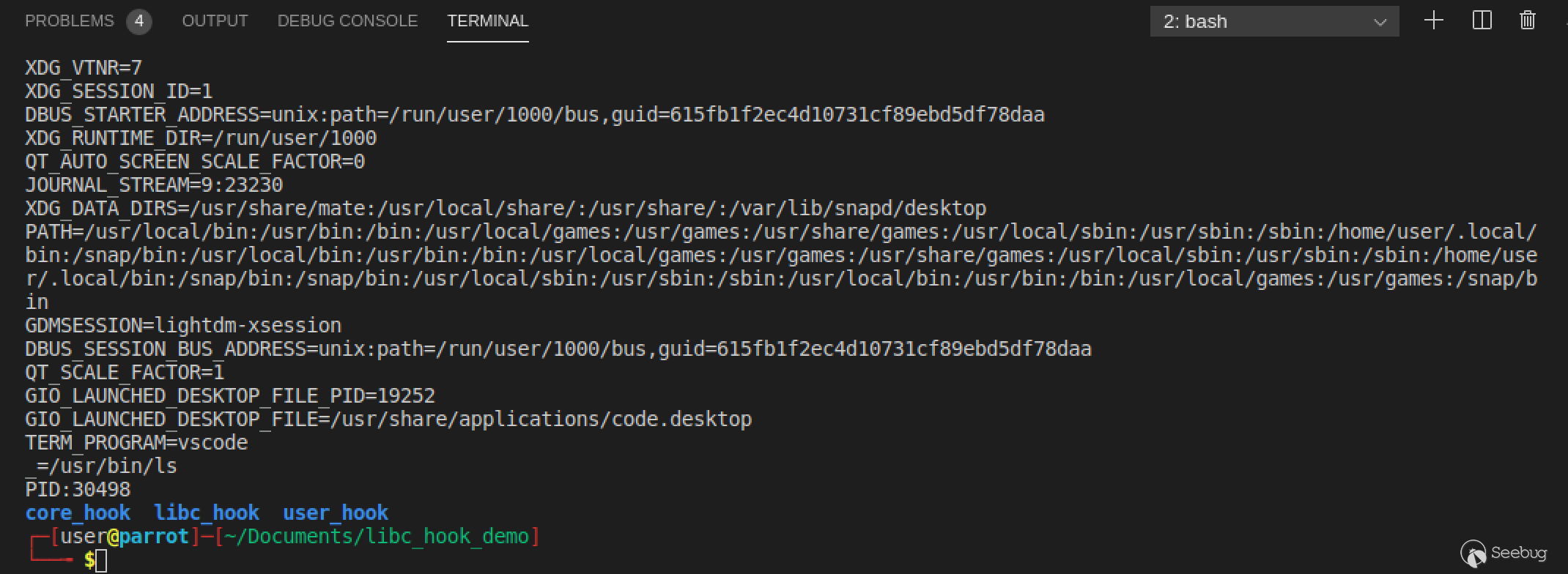Screen dimensions: 1568x574
Task: Open the '2: bash' terminal selector dropdown
Action: (1274, 21)
